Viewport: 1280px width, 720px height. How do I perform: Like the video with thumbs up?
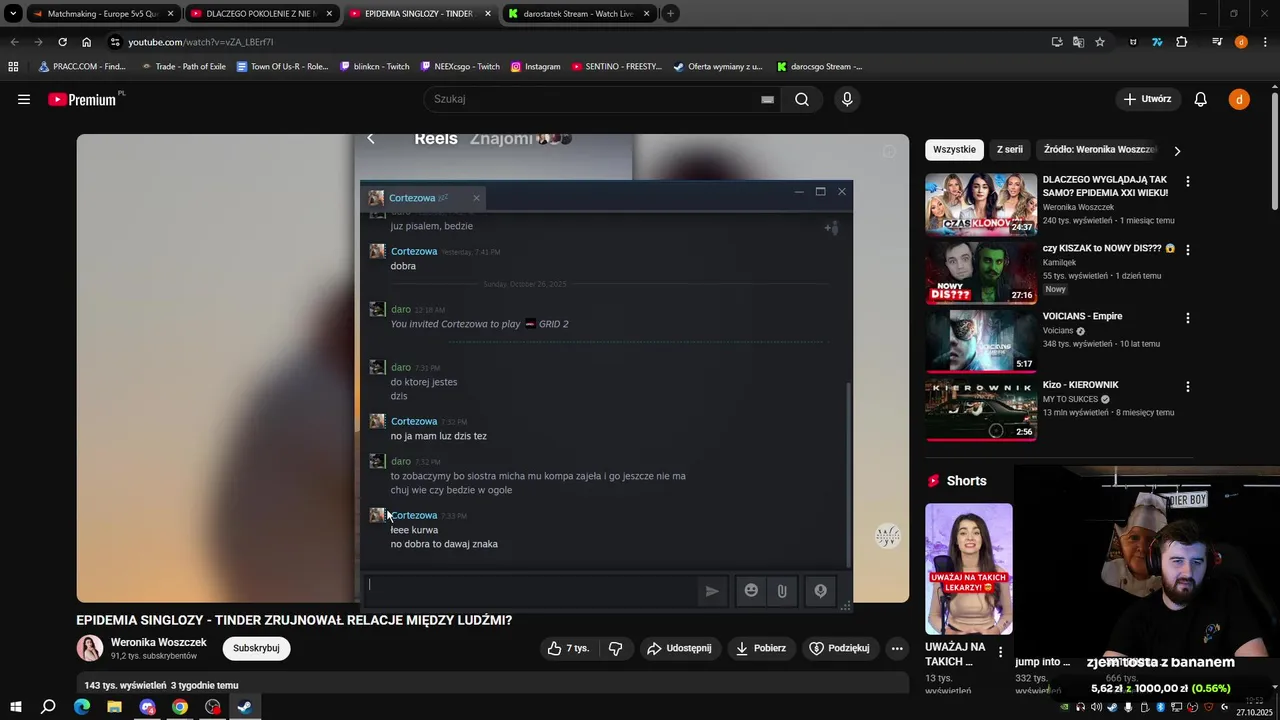568,648
